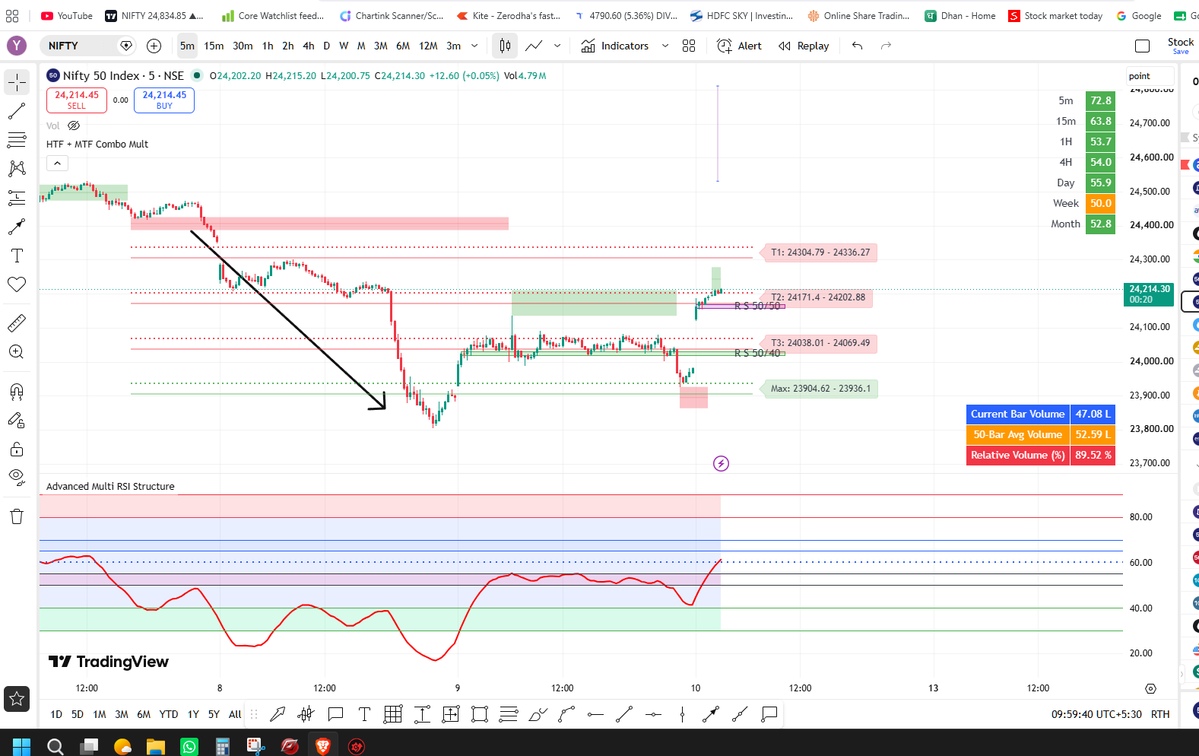Switch to the 1h timeframe
This screenshot has height=756, width=1199.
tap(268, 46)
